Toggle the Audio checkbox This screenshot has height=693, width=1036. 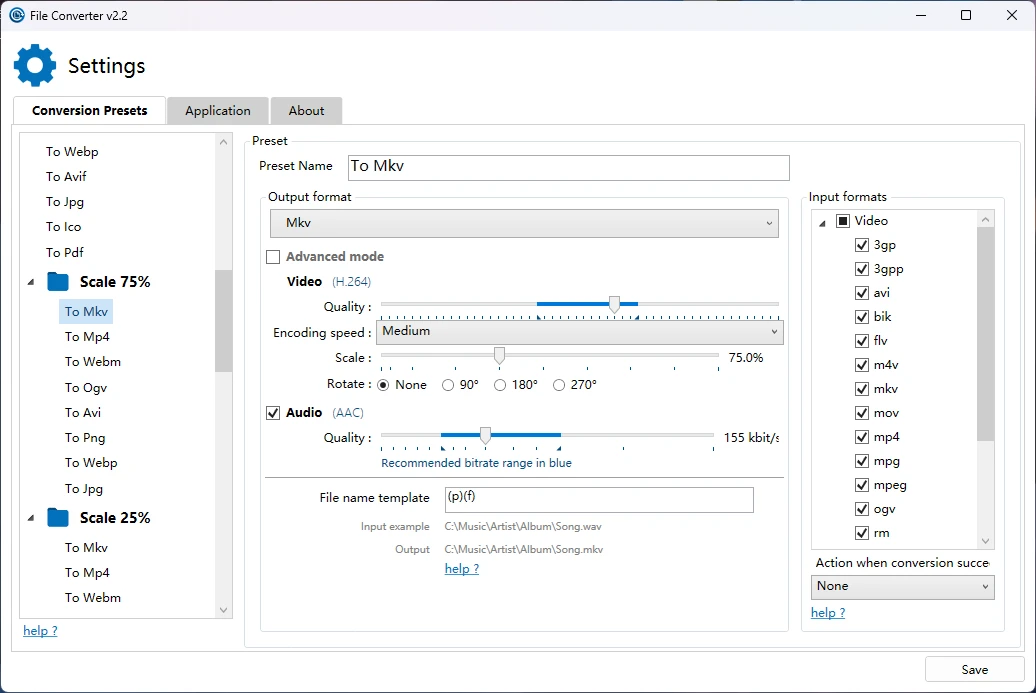point(273,413)
